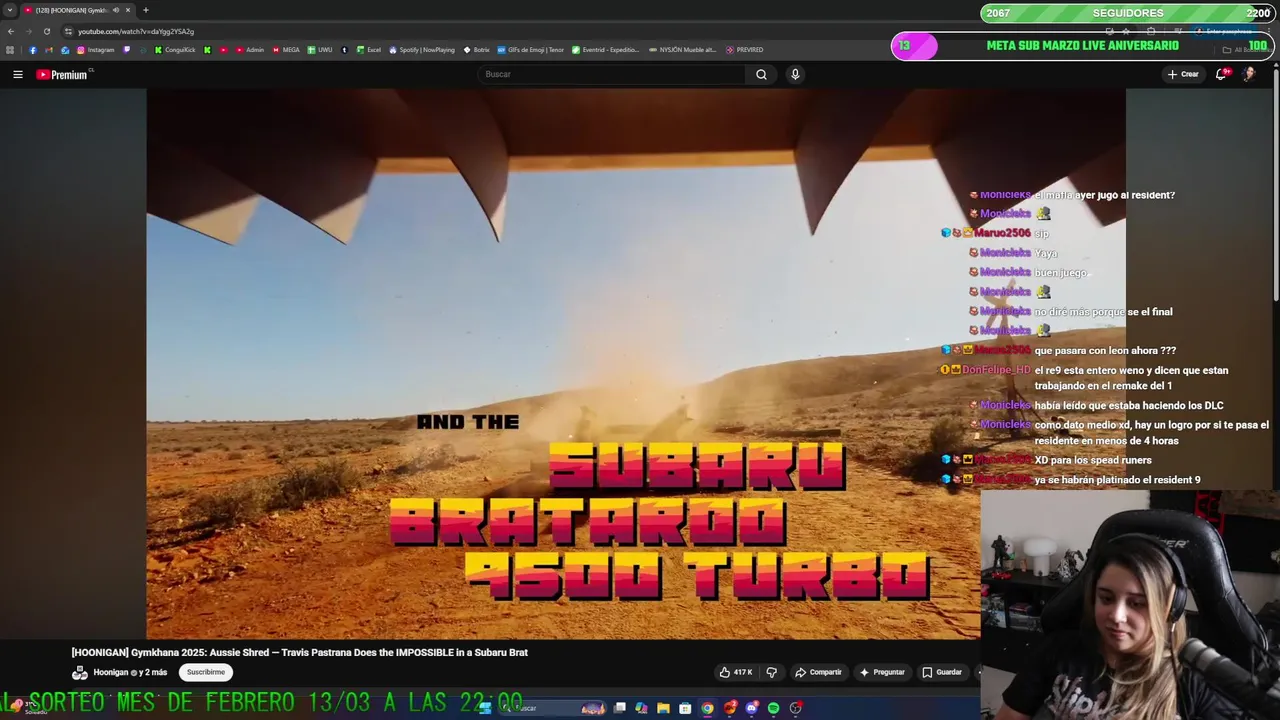Like the video (417 K)
The width and height of the screenshot is (1280, 720).
pyautogui.click(x=736, y=672)
